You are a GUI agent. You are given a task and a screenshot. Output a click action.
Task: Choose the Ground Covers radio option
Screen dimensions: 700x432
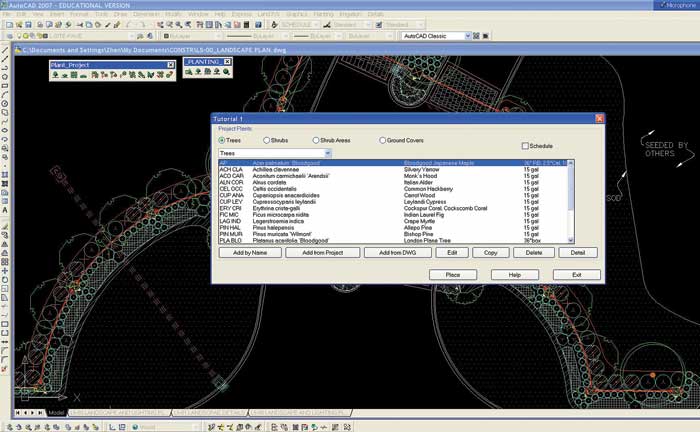click(382, 141)
